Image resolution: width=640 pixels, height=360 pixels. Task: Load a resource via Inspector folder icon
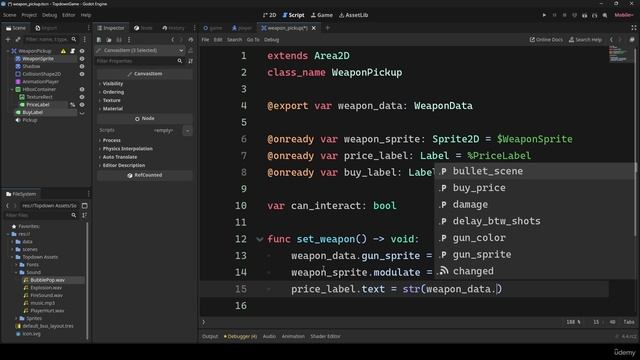point(109,40)
